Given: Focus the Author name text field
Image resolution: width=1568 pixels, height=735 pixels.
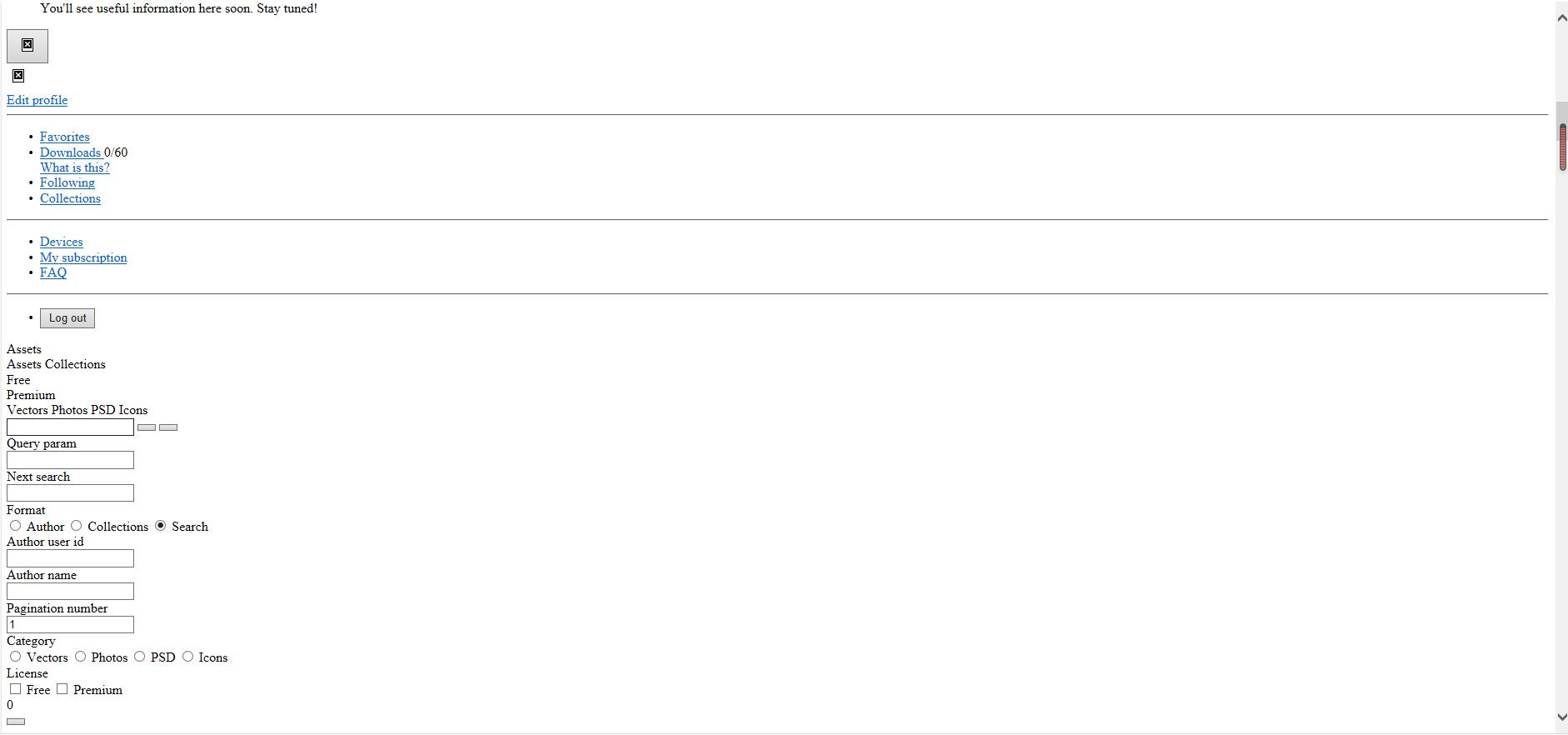Looking at the screenshot, I should (70, 592).
